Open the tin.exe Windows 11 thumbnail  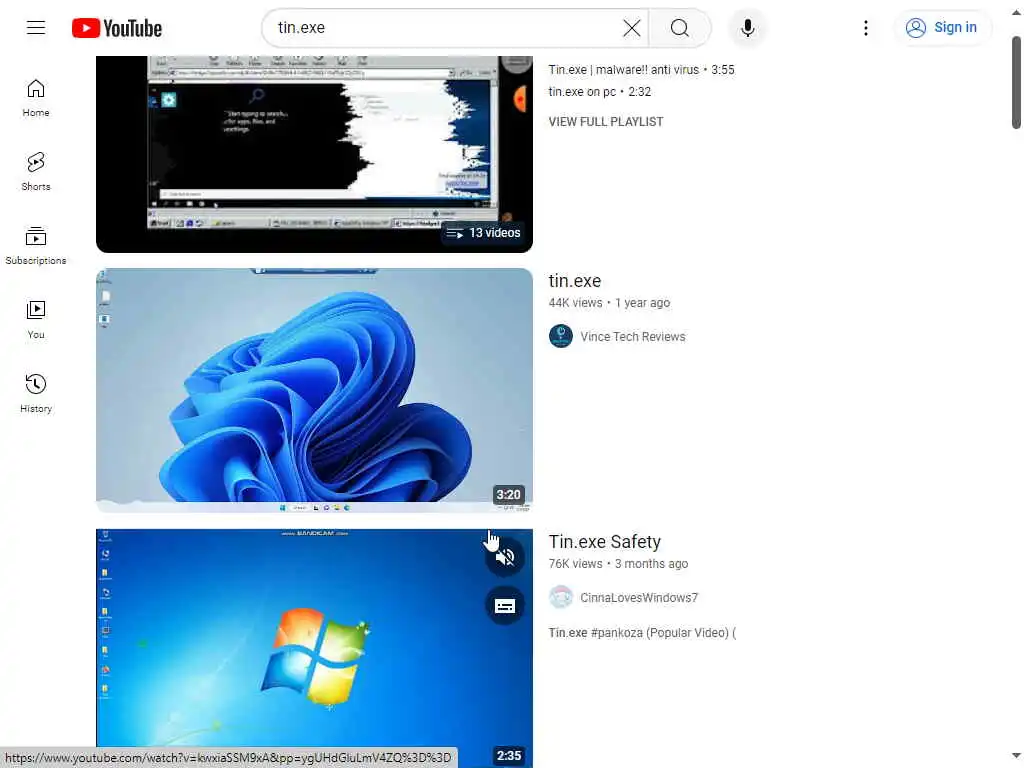314,390
